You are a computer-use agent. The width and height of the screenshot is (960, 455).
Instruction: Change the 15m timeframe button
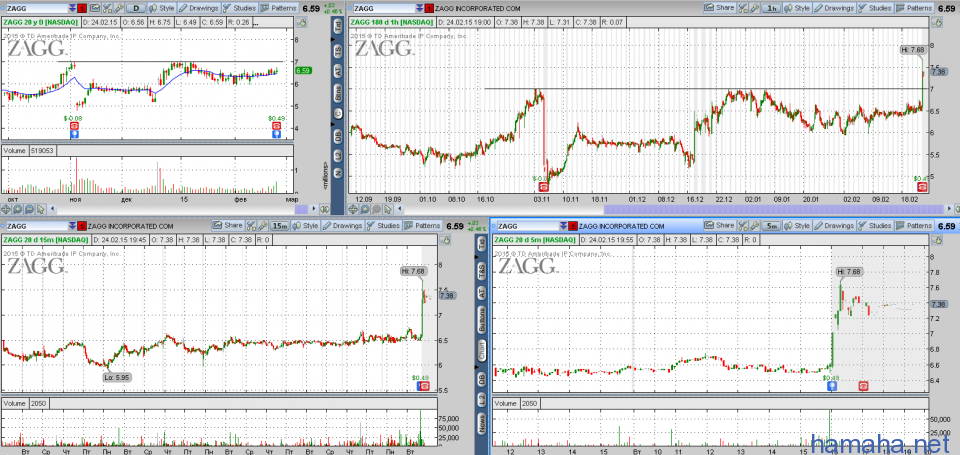[280, 226]
